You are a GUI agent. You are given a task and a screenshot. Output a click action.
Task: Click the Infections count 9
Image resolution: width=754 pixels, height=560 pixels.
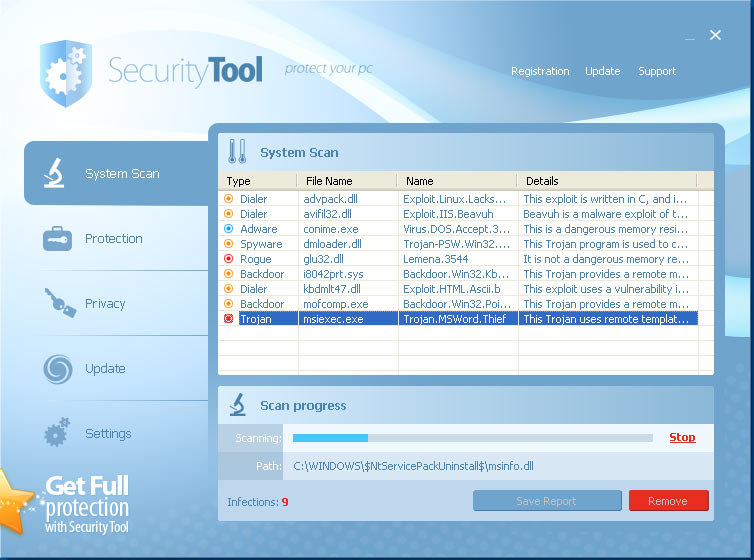pos(285,502)
